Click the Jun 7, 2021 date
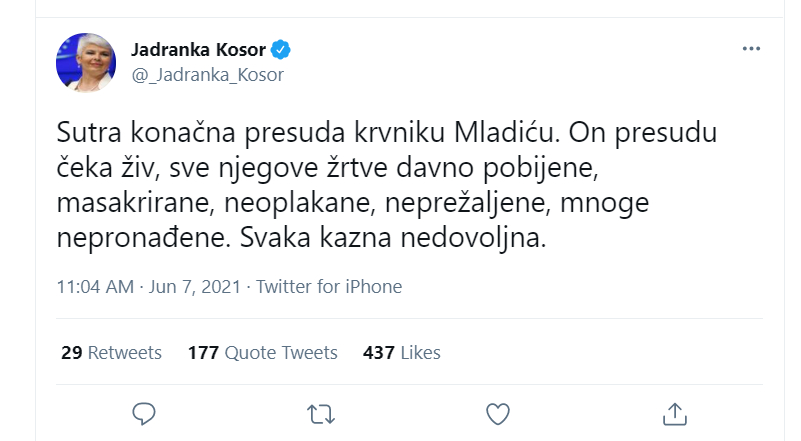 coord(196,287)
